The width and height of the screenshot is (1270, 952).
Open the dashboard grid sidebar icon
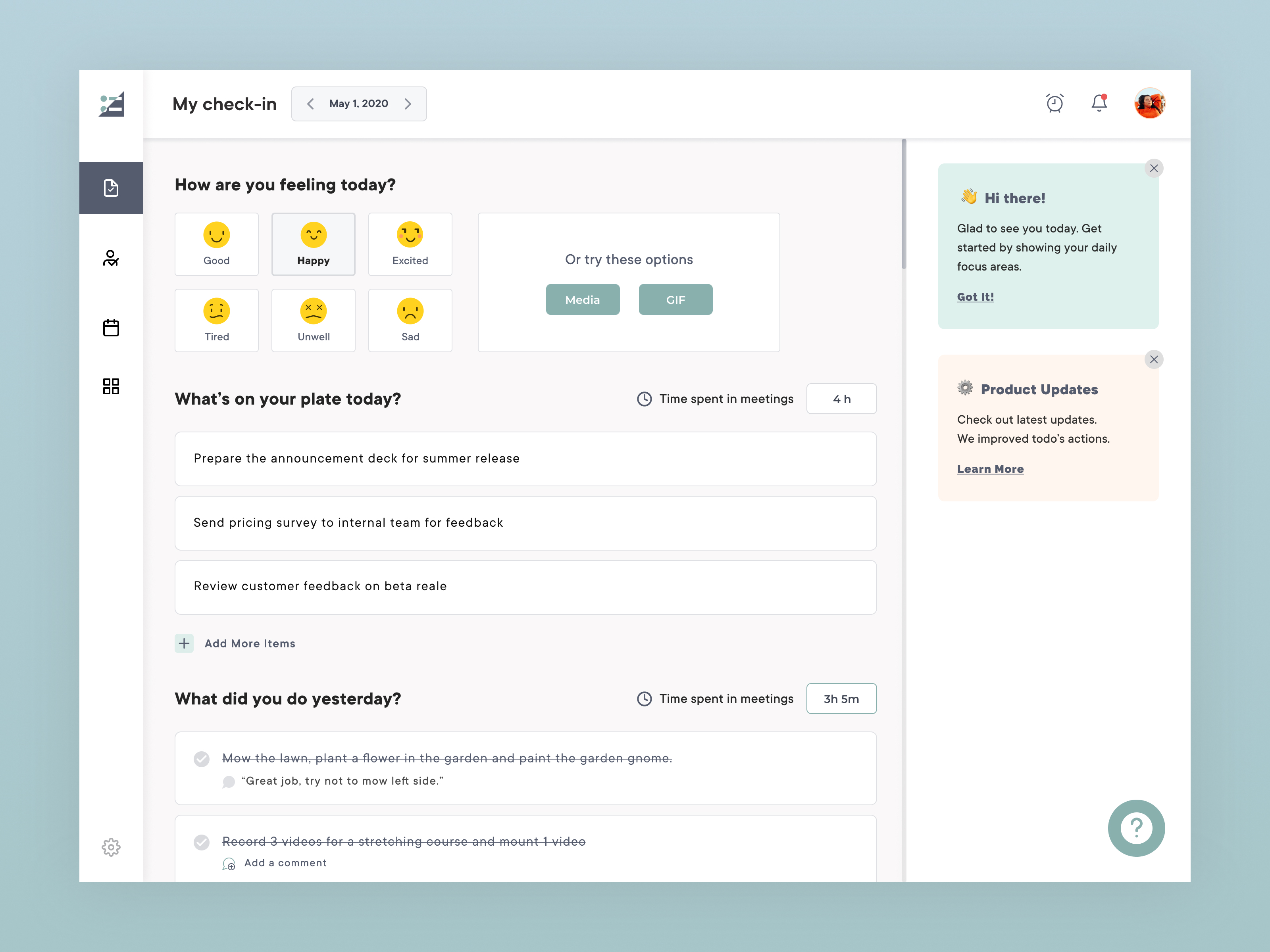111,386
